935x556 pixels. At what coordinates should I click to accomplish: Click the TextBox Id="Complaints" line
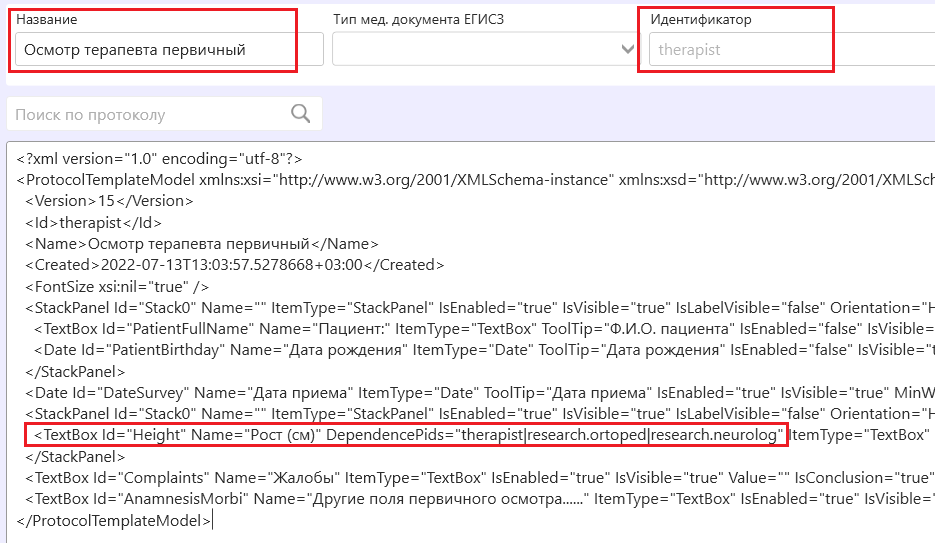point(480,478)
